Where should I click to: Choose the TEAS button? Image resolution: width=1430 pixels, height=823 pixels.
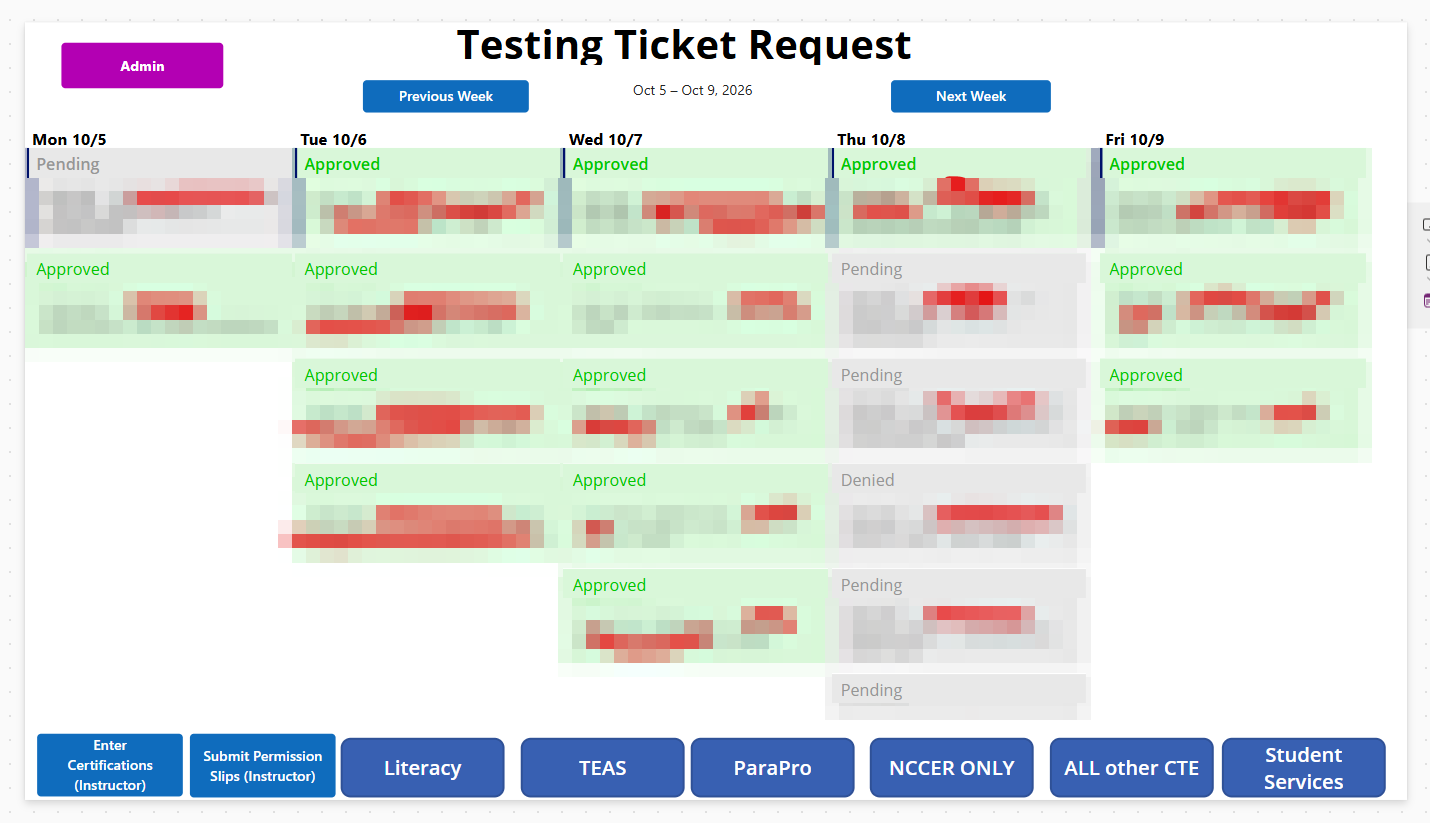click(x=603, y=768)
